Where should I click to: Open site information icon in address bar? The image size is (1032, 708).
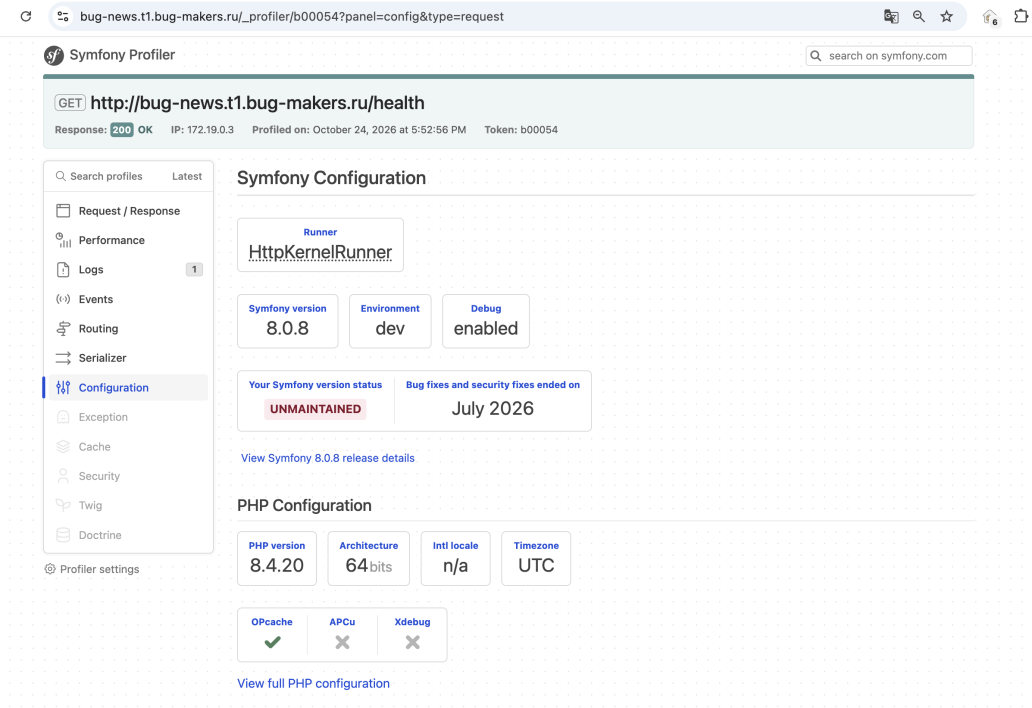(x=63, y=16)
